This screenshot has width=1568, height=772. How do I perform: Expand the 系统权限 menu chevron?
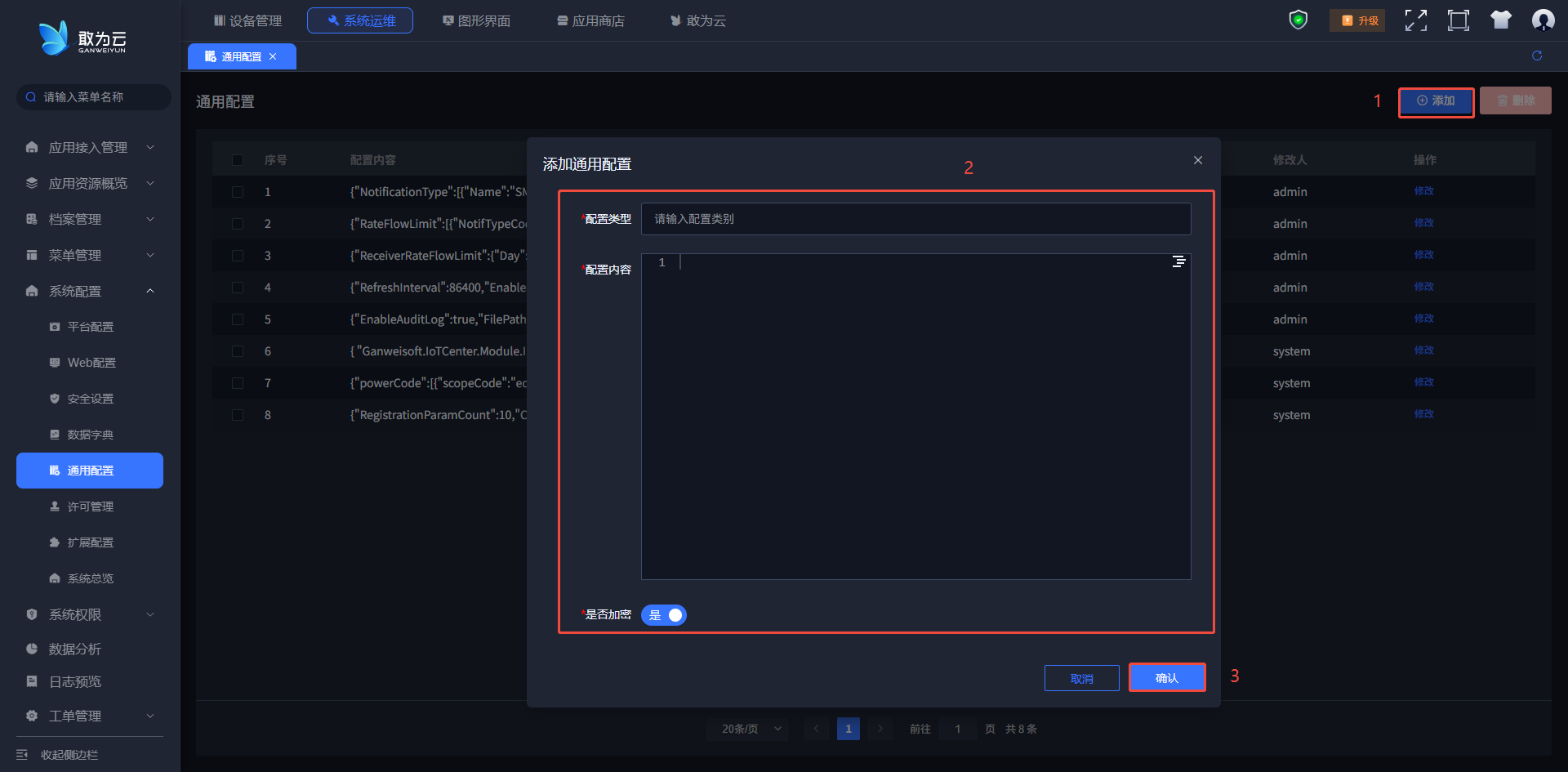(x=150, y=614)
